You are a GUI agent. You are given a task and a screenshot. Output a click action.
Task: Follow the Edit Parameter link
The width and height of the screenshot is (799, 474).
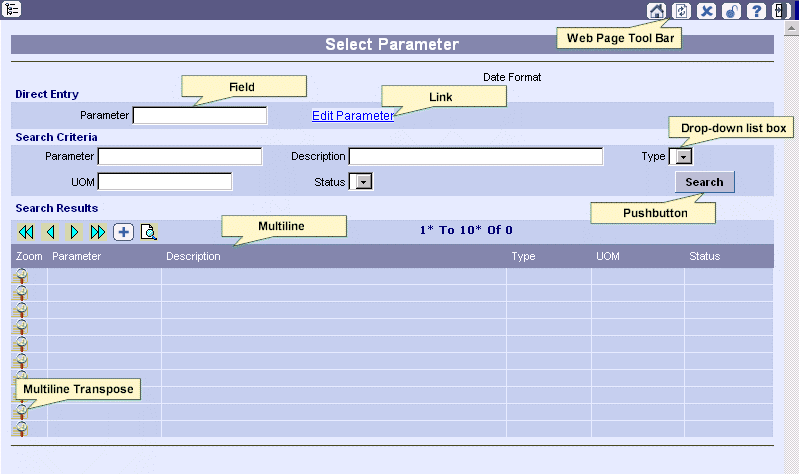pos(353,116)
